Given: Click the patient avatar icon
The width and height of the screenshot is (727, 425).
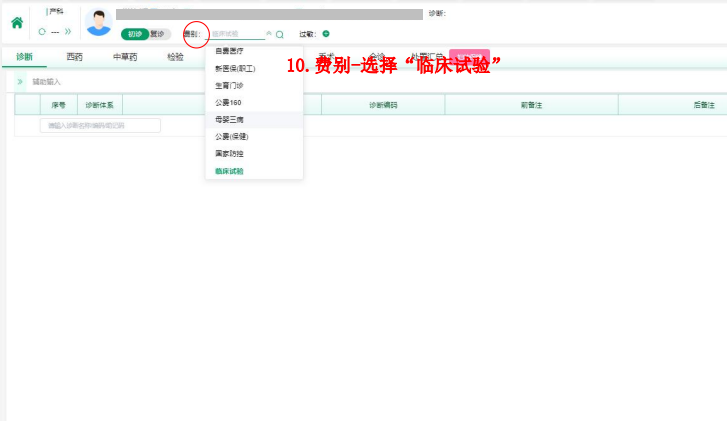Looking at the screenshot, I should click(x=98, y=21).
